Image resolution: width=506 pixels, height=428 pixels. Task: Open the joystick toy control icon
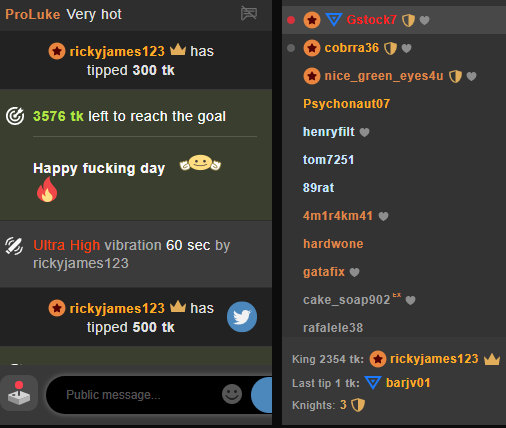19,393
